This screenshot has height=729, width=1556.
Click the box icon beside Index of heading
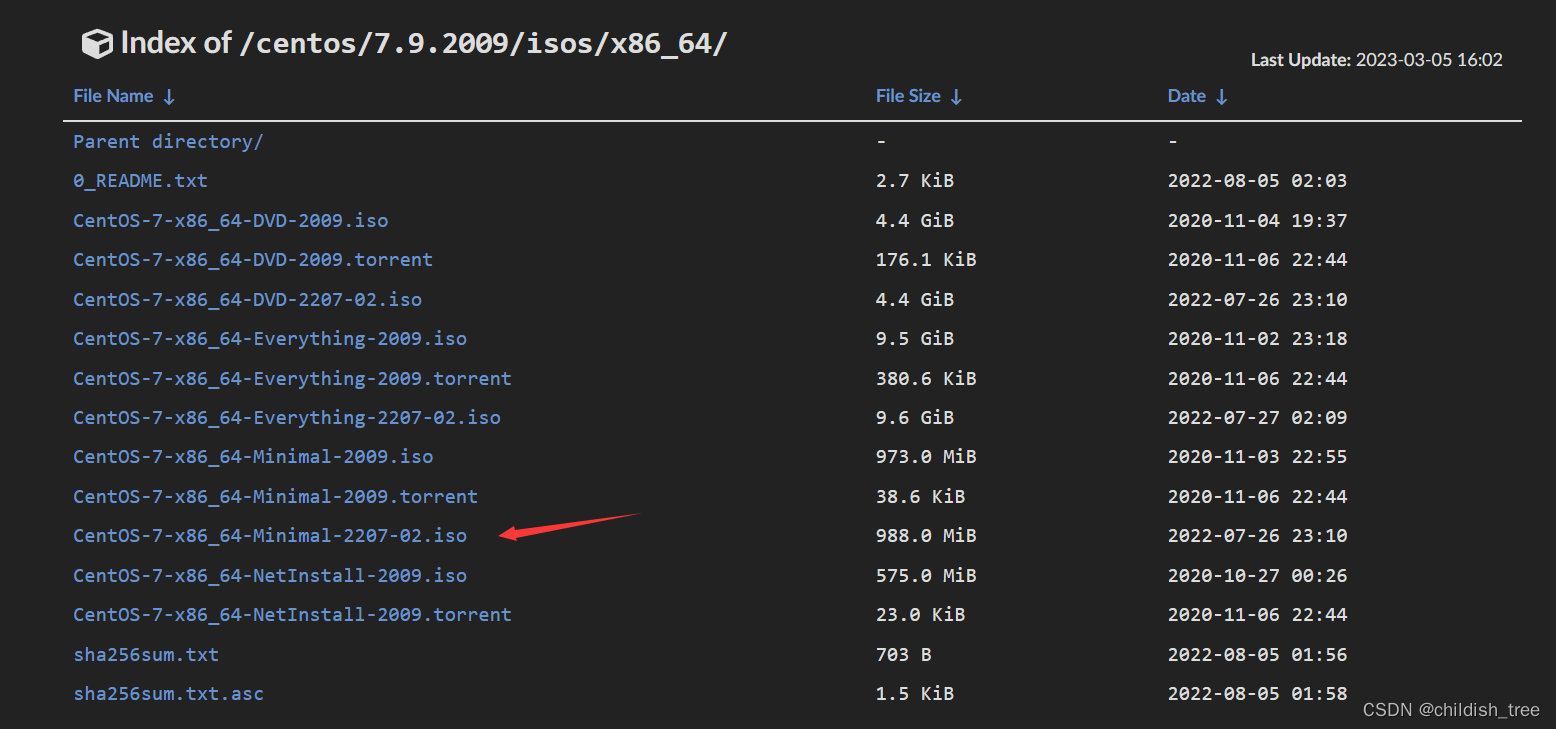pyautogui.click(x=97, y=44)
